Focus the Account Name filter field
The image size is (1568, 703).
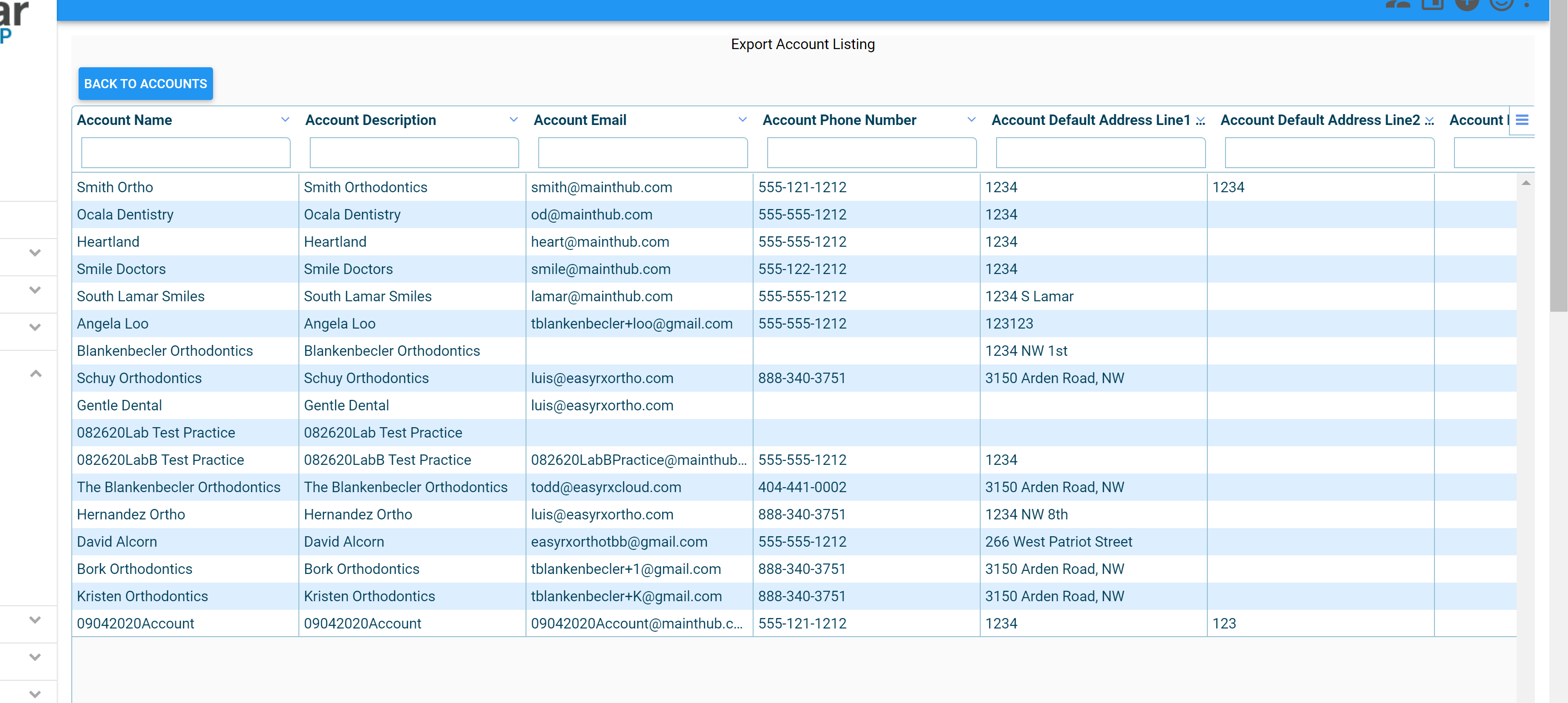pyautogui.click(x=186, y=152)
